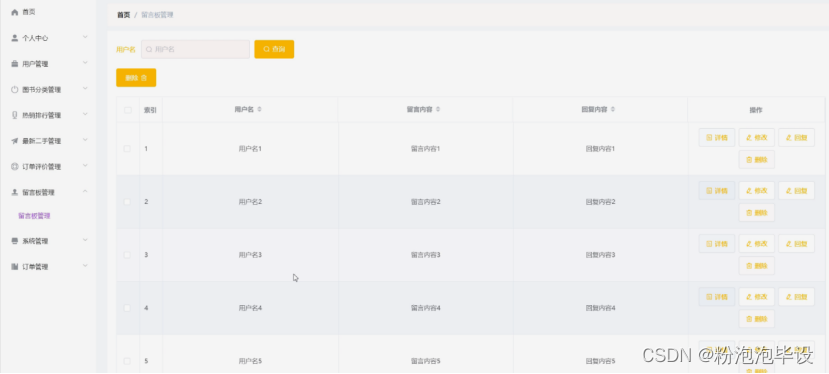Screen dimensions: 829x374
Task: Click 回复 for row 用户名3
Action: click(796, 243)
